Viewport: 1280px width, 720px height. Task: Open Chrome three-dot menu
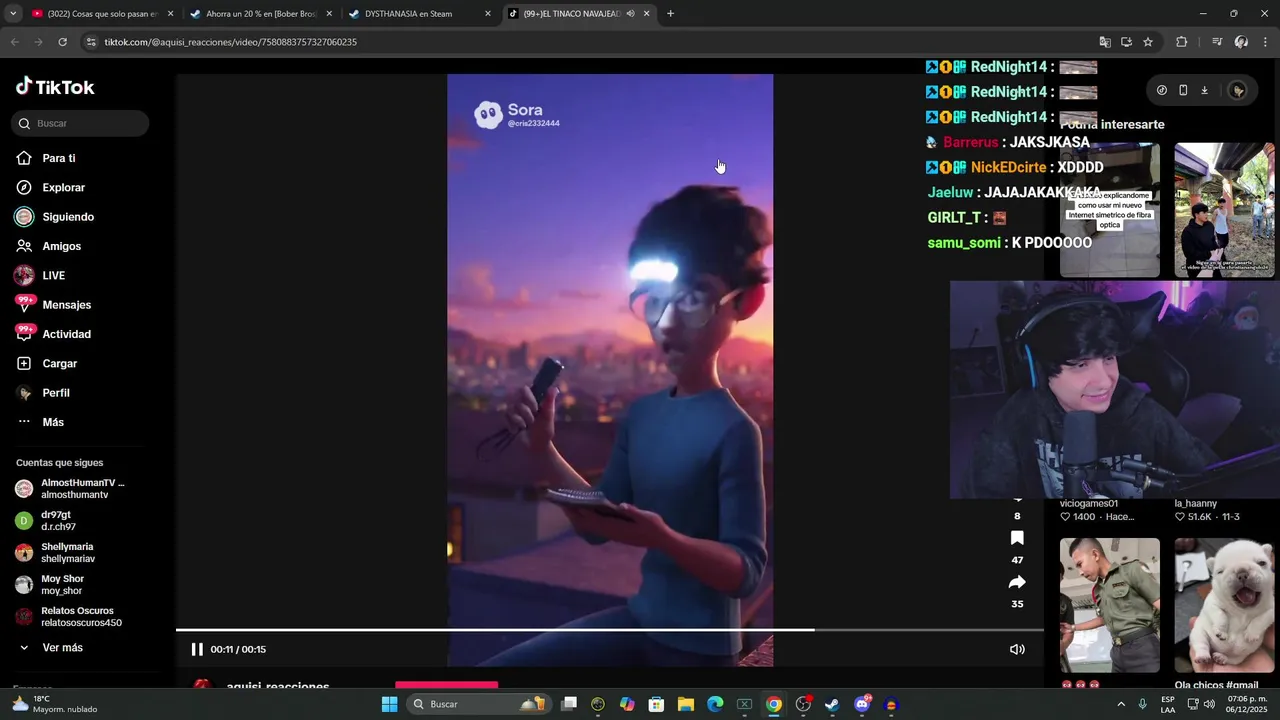(1266, 42)
